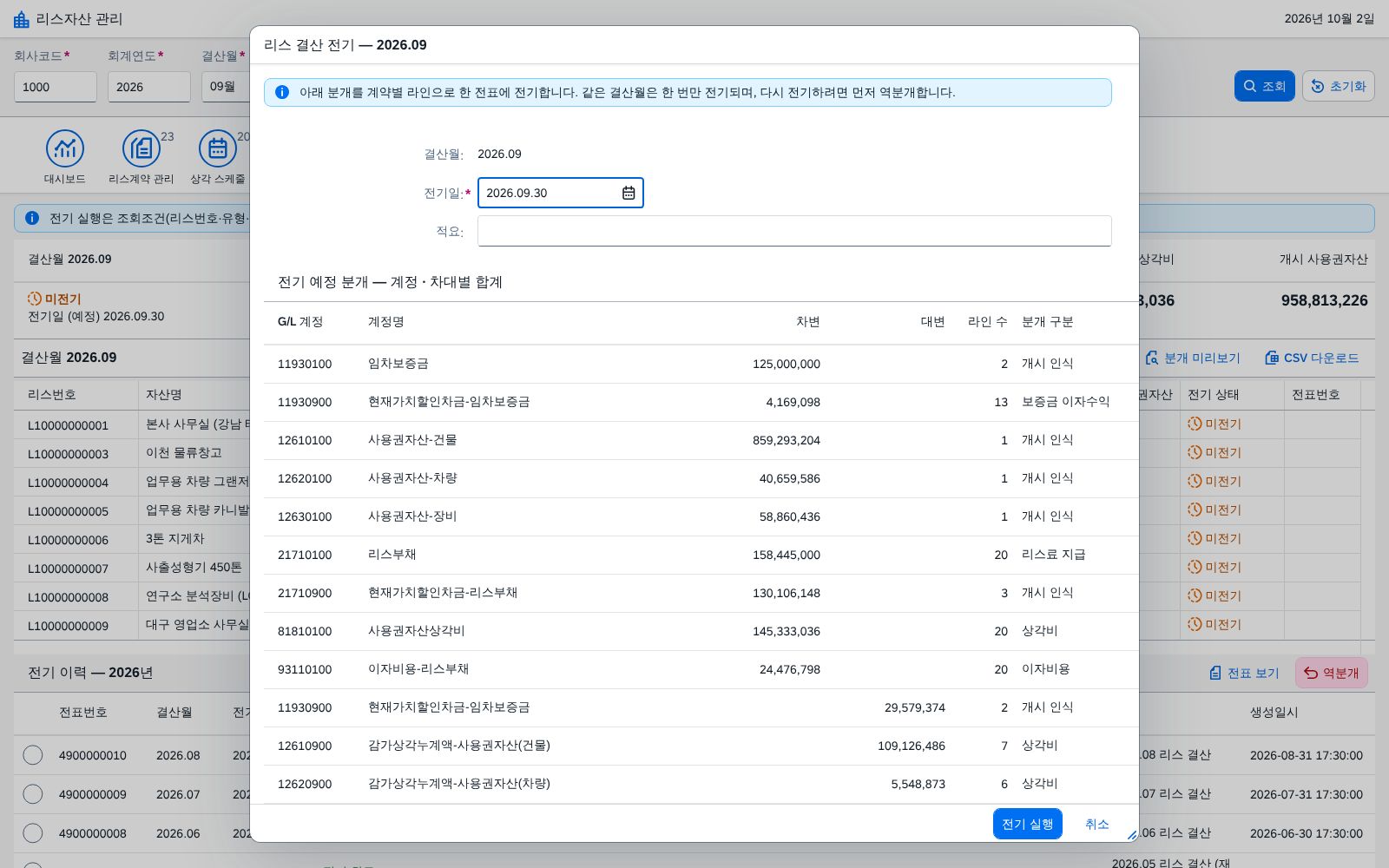
Task: Click the 사용권자산상각비 debit amount 145,333,036
Action: click(786, 631)
